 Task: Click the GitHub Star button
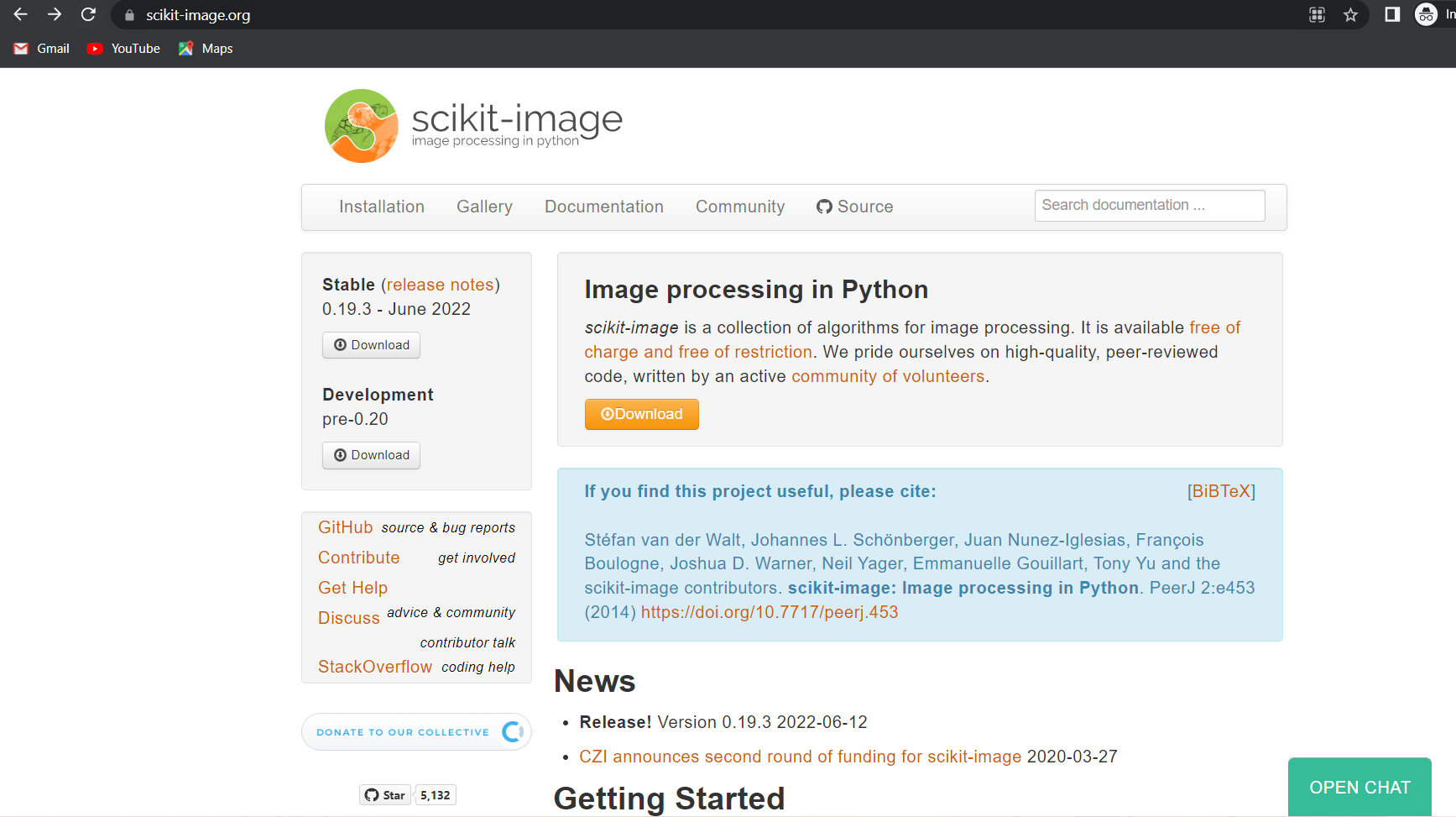coord(385,795)
